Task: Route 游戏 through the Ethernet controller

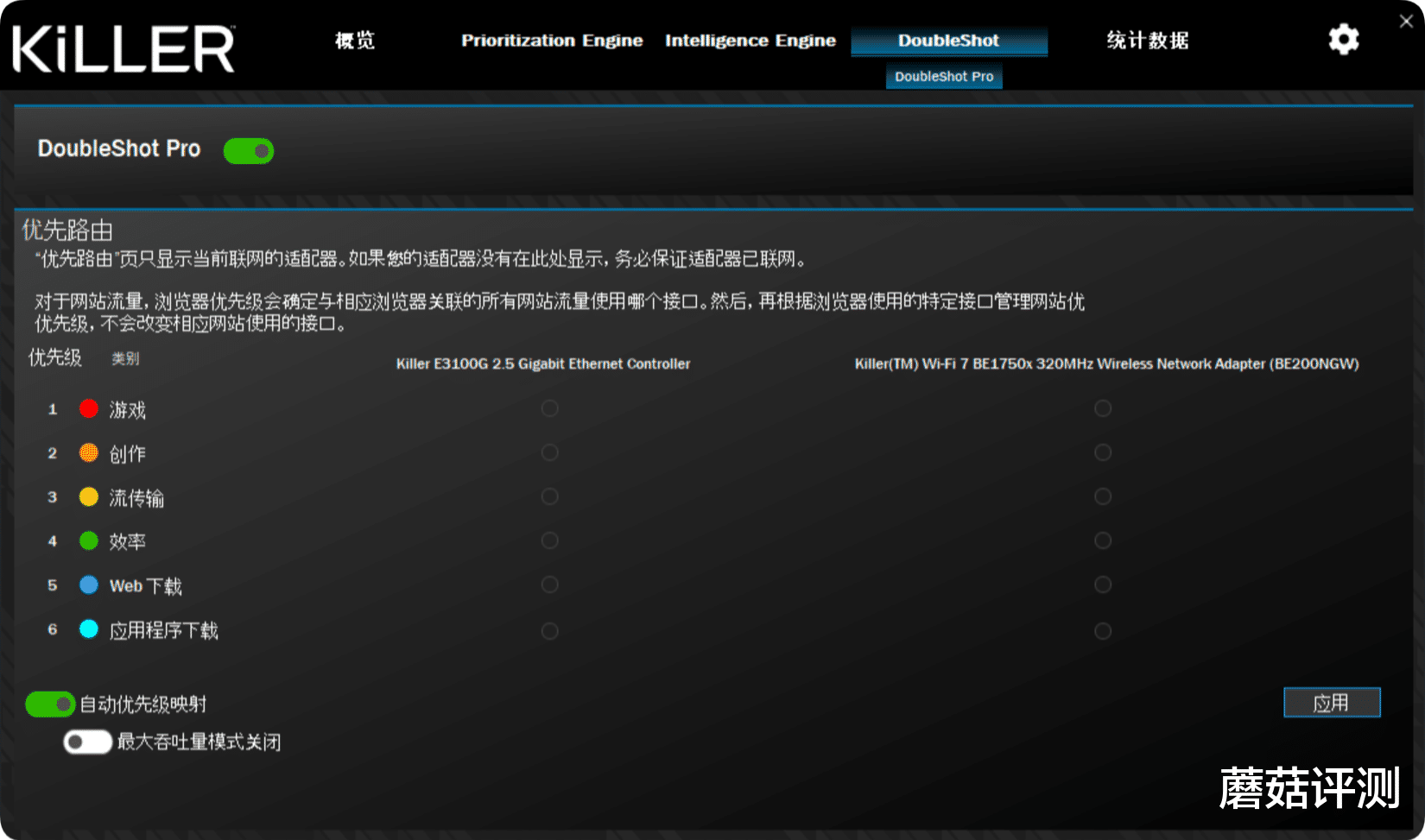Action: pos(549,408)
